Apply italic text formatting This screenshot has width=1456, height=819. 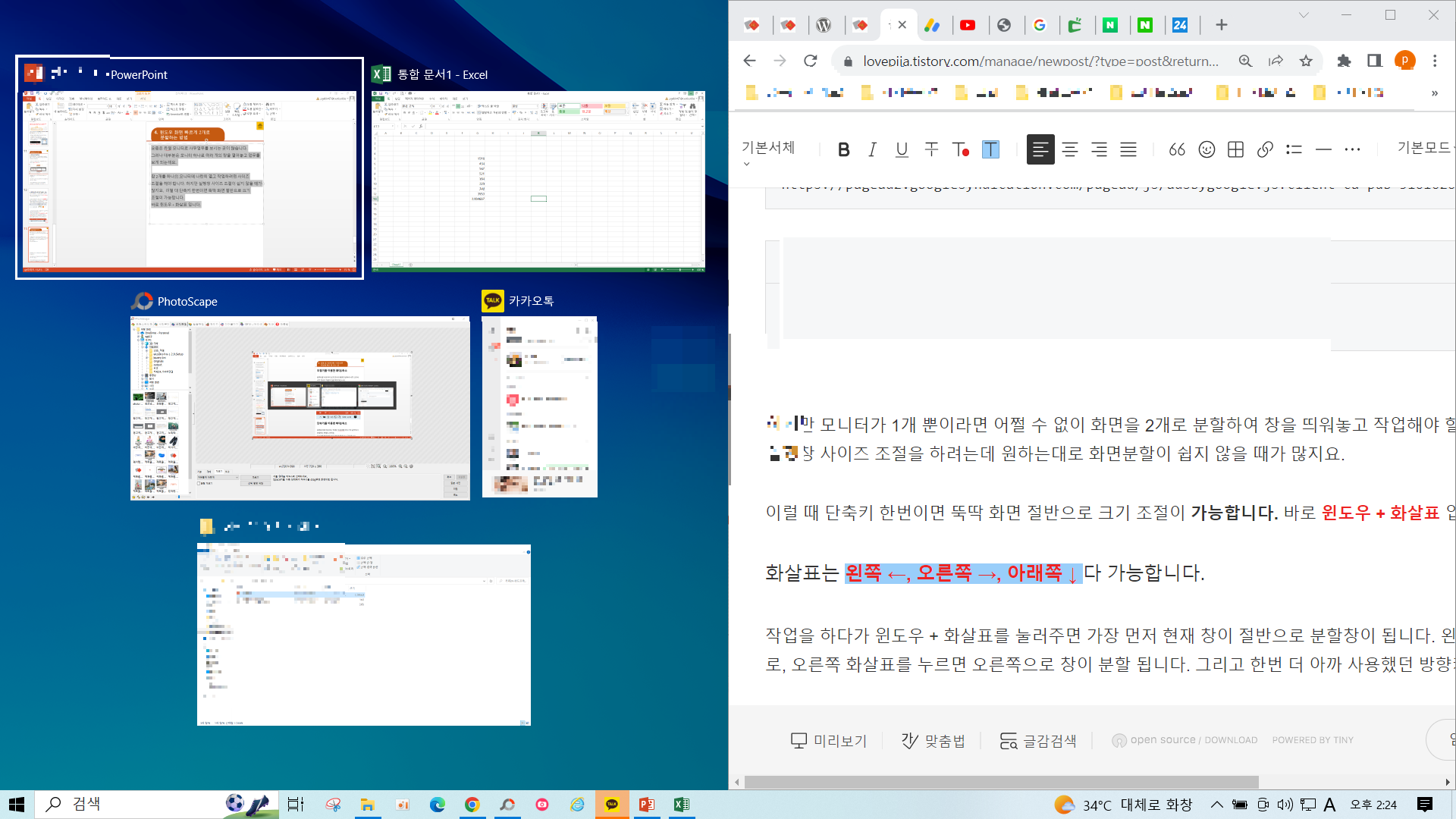(x=872, y=149)
